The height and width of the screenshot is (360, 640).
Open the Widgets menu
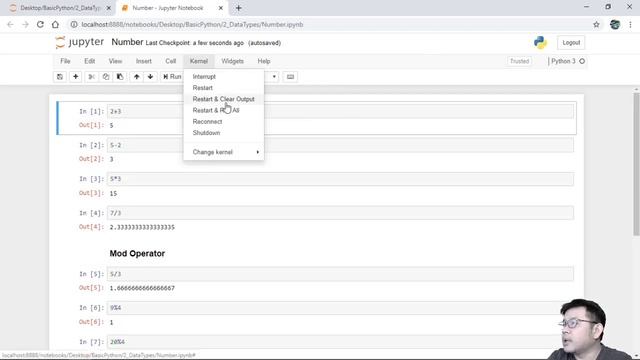pos(232,61)
